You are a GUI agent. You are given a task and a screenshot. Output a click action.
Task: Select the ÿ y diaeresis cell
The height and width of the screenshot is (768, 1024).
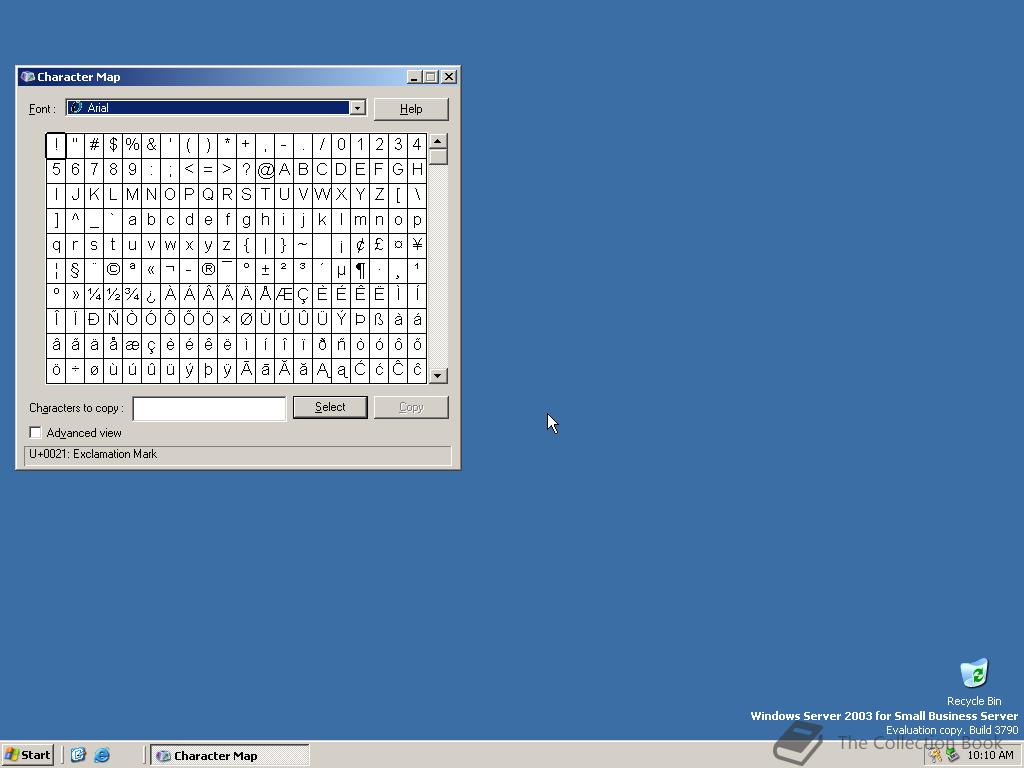coord(227,370)
